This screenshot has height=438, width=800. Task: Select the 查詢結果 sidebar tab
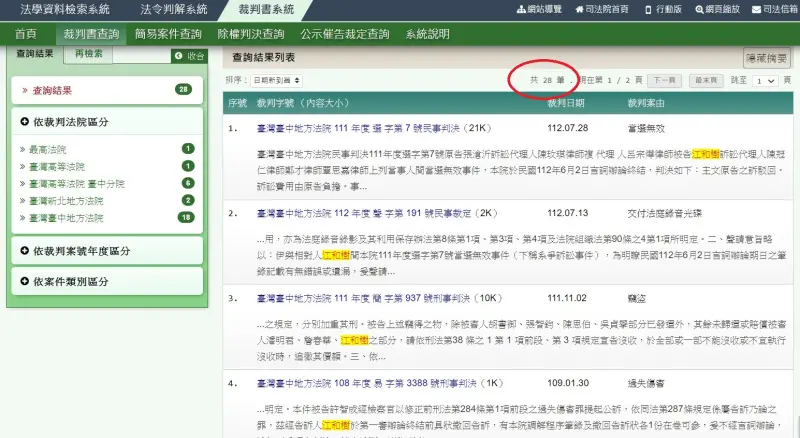coord(35,54)
